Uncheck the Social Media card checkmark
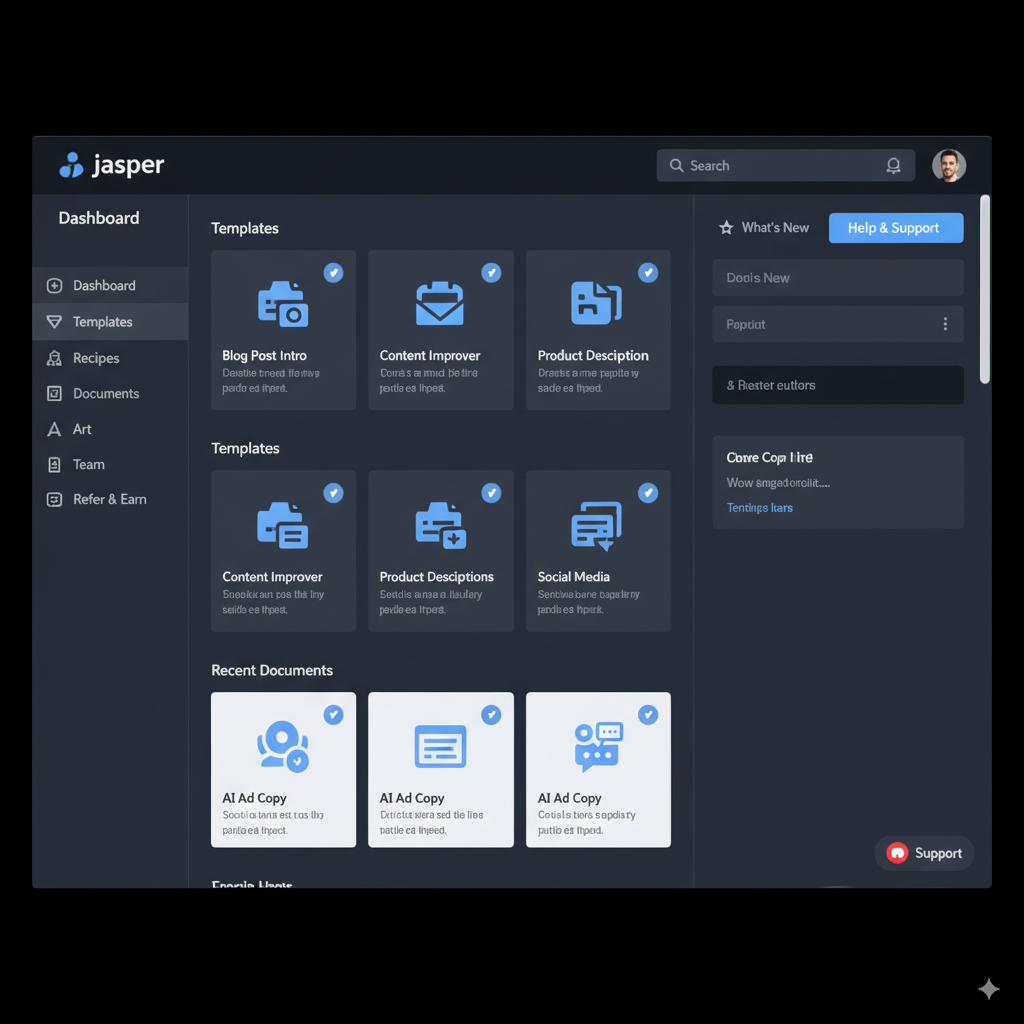1024x1024 pixels. point(648,492)
